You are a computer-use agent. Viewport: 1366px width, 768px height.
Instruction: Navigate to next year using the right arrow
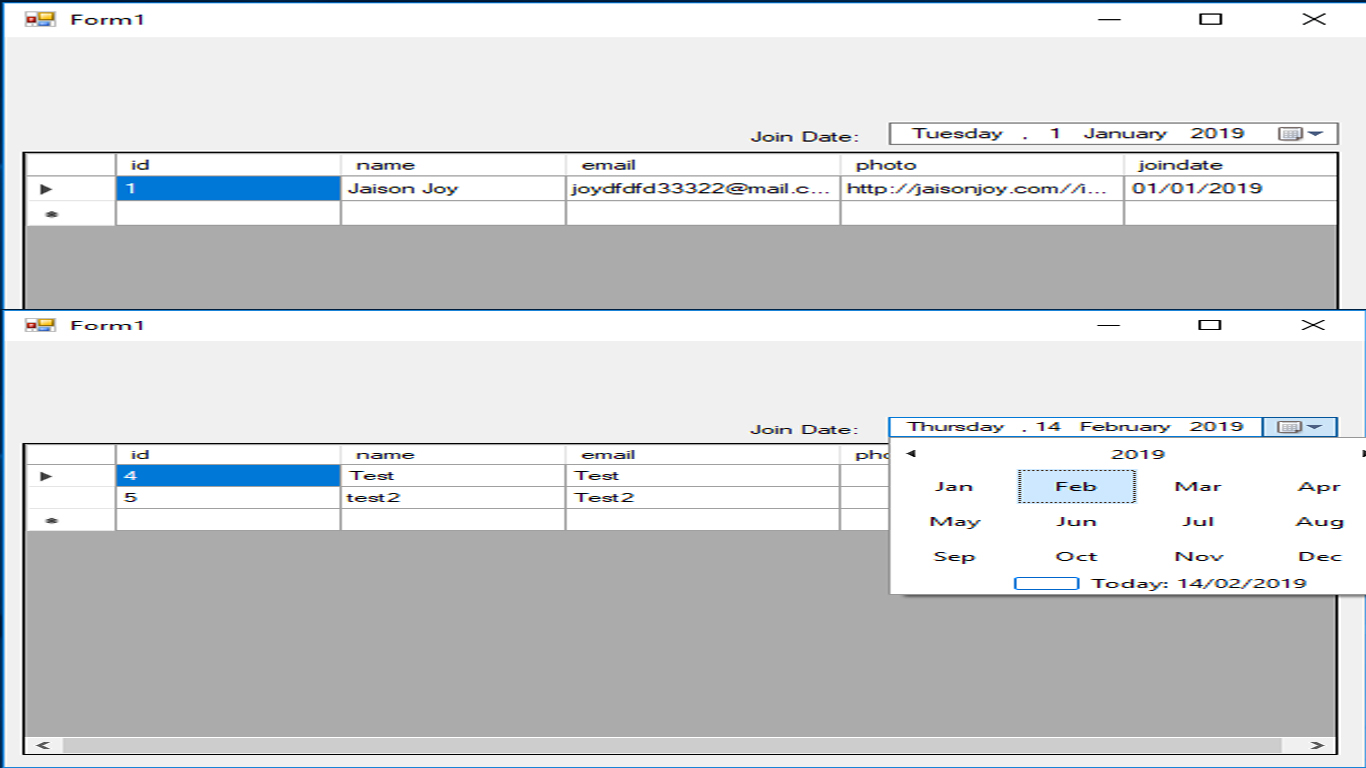coord(1360,453)
